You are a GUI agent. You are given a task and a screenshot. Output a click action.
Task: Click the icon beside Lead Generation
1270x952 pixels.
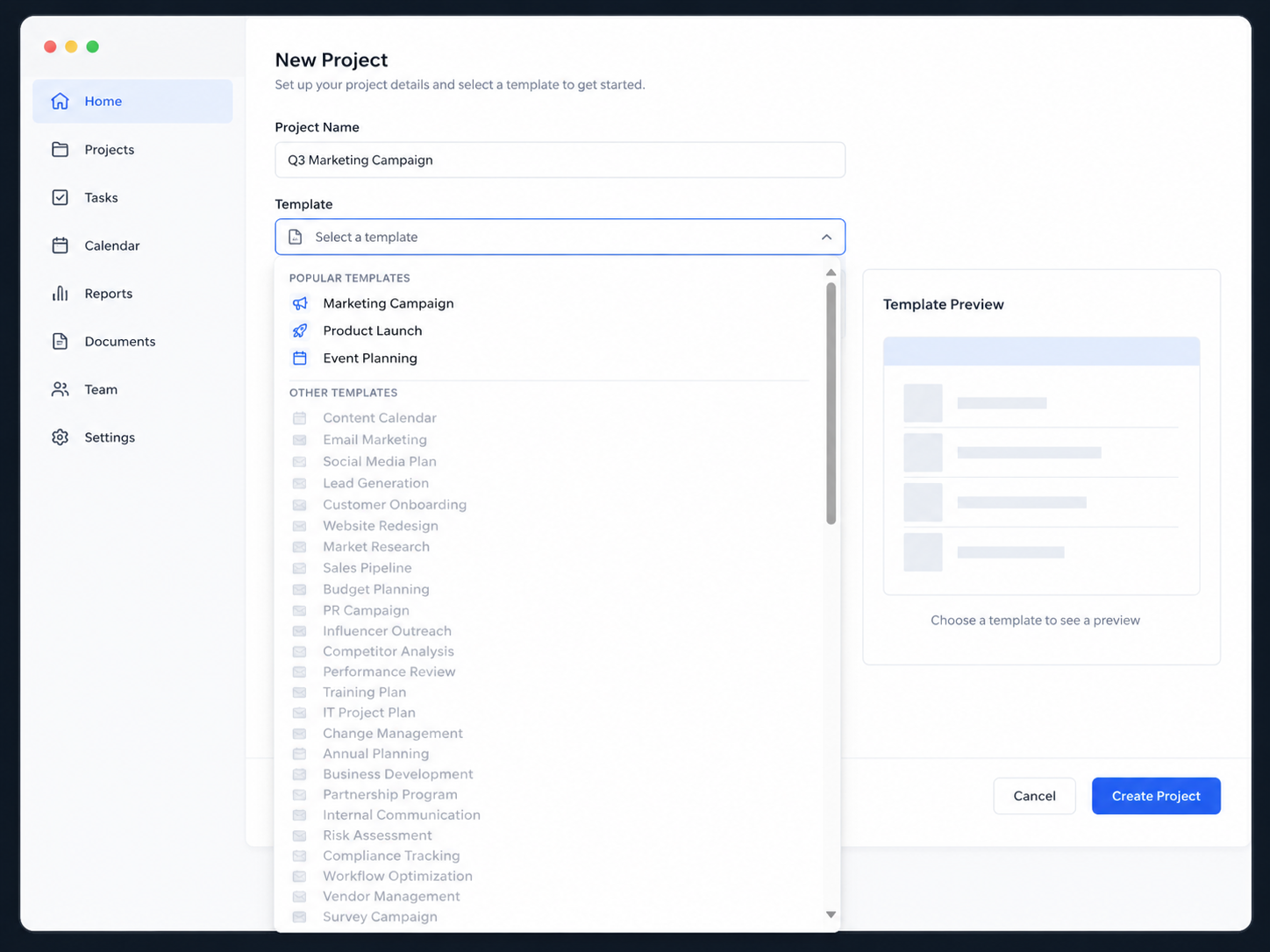pyautogui.click(x=300, y=483)
